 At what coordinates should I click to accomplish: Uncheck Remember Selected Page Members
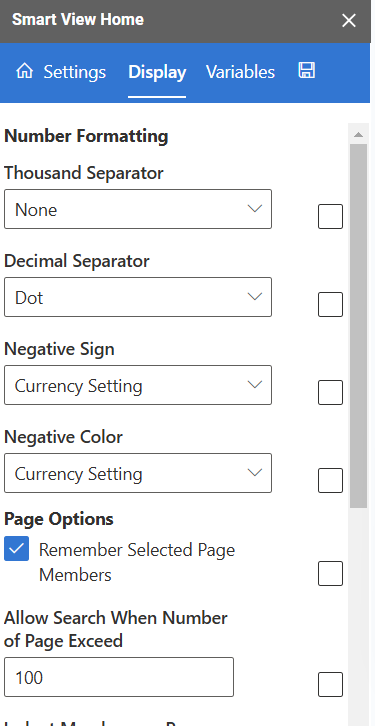coord(17,549)
